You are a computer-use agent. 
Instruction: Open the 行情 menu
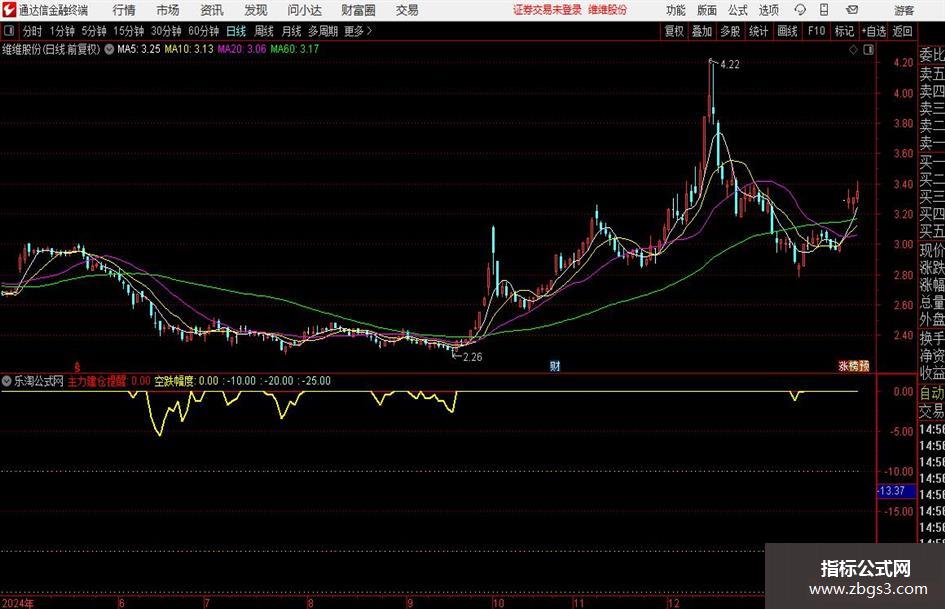124,10
